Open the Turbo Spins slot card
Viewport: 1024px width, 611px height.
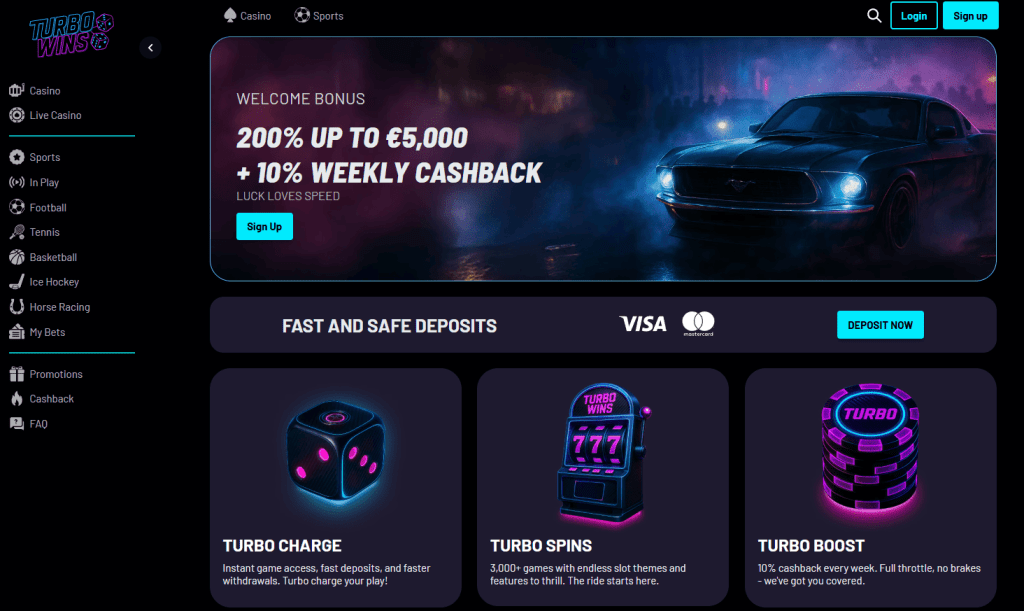[602, 487]
